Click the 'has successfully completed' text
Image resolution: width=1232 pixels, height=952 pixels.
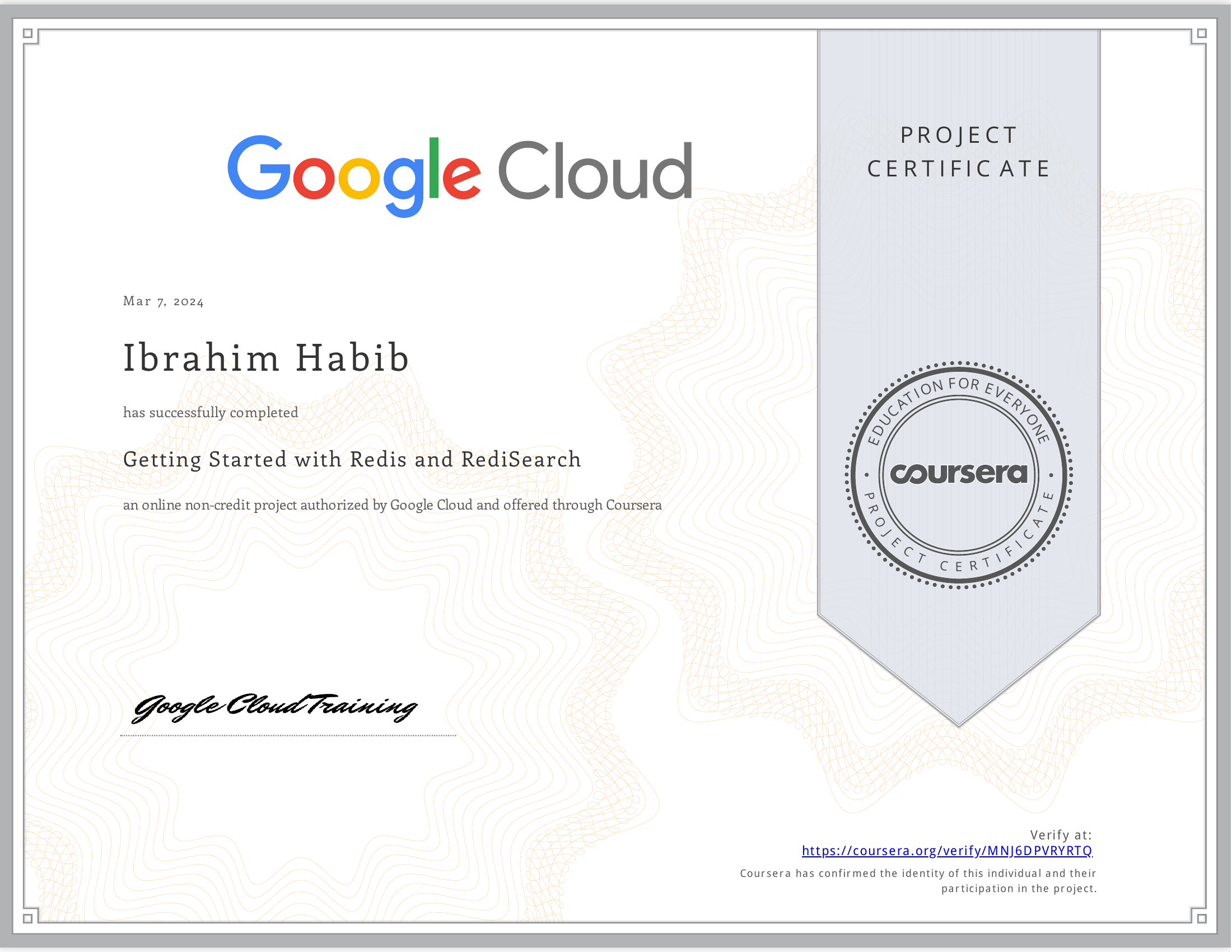211,412
